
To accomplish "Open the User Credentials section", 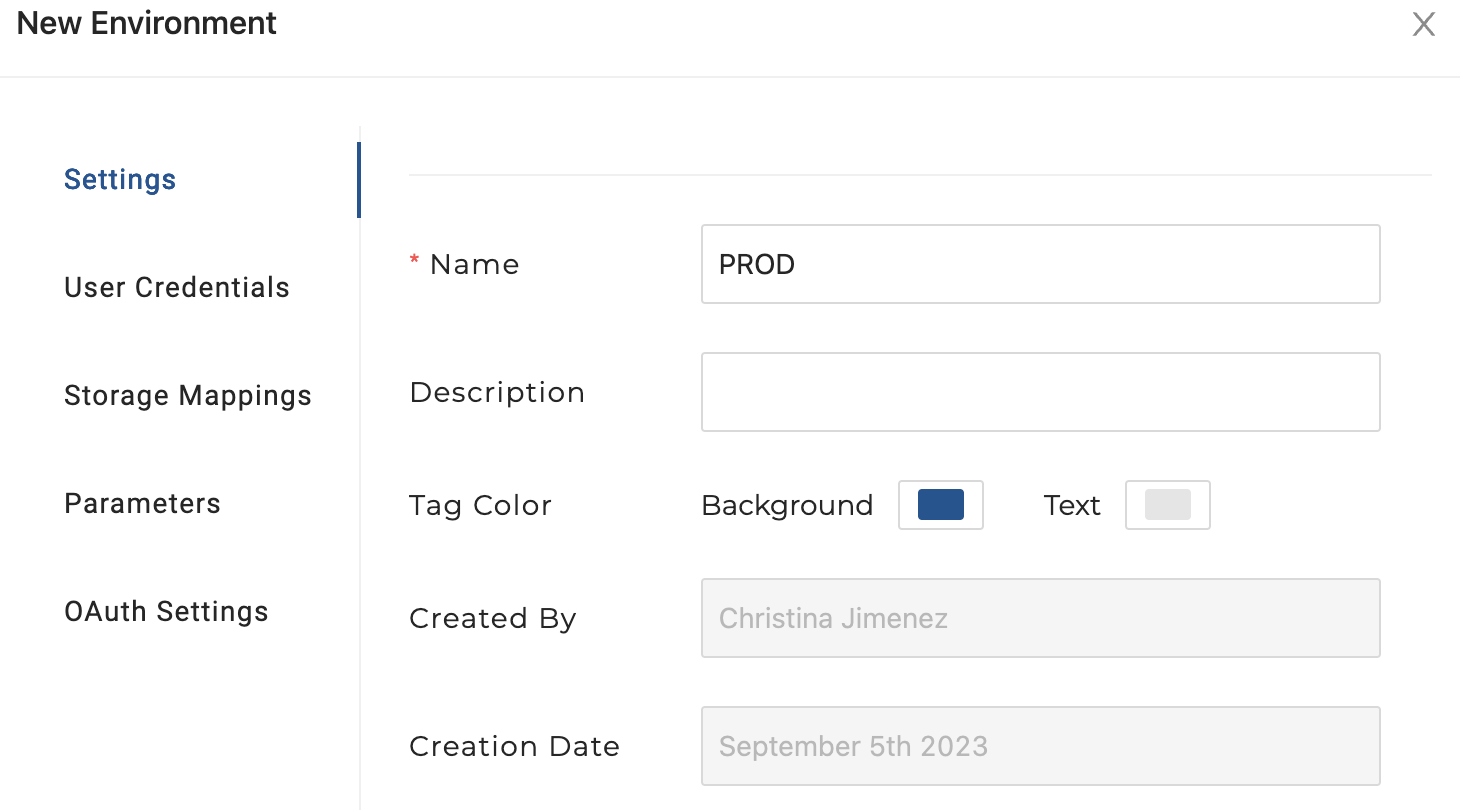I will click(177, 288).
